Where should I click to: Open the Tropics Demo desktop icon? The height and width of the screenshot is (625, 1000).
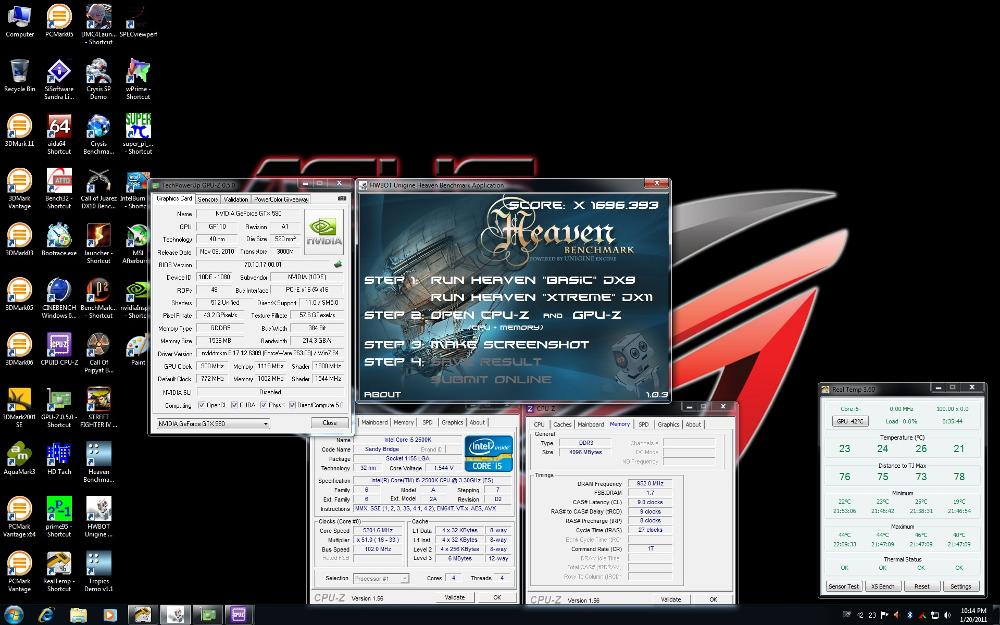click(x=98, y=572)
